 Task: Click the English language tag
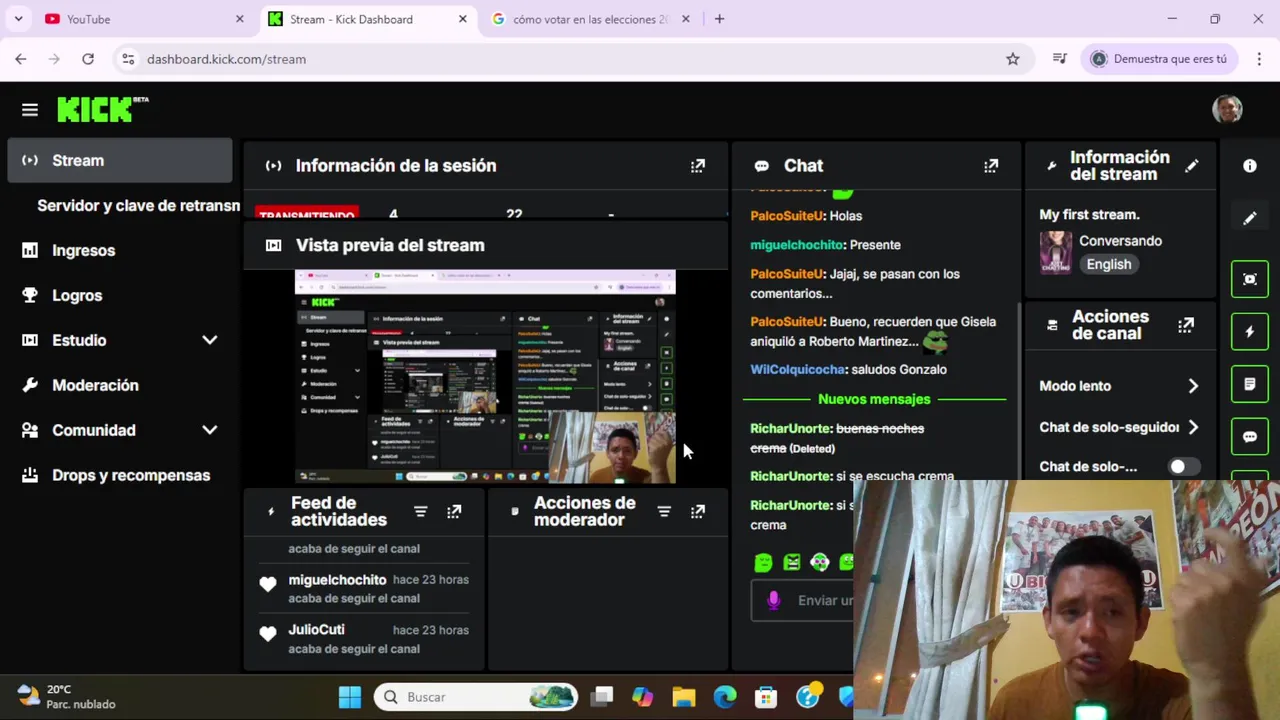[x=1109, y=264]
